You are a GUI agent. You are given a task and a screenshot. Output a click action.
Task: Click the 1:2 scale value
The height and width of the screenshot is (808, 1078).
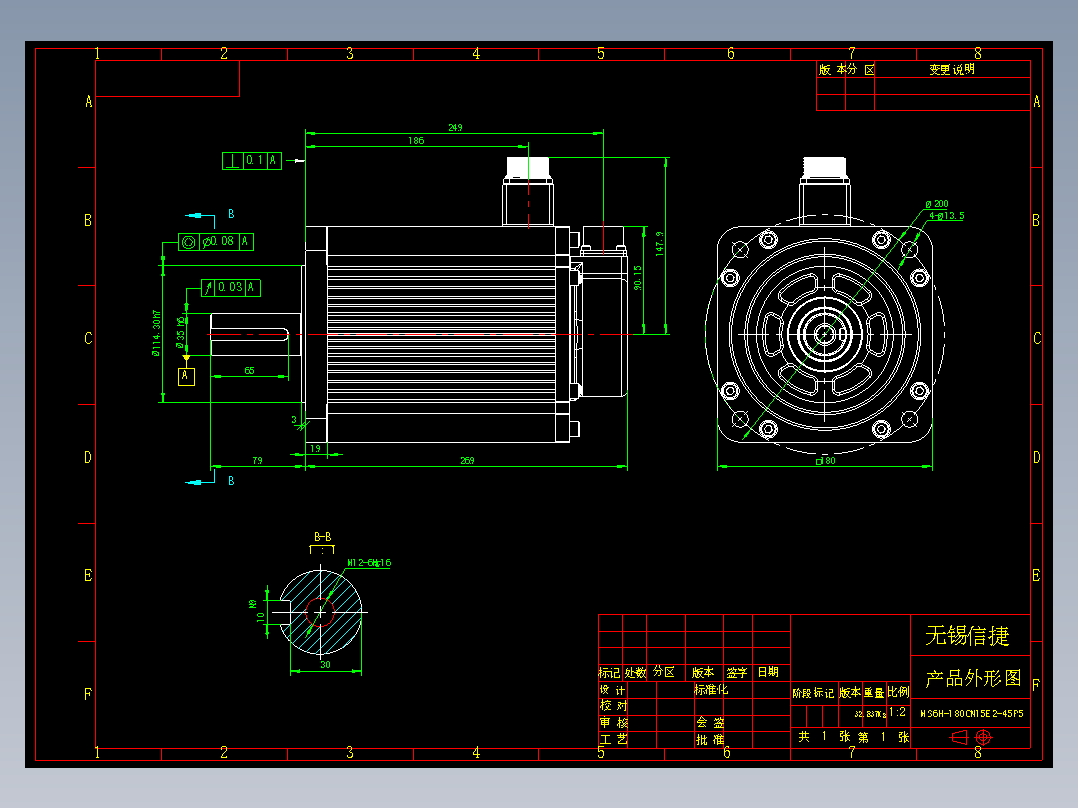[897, 712]
